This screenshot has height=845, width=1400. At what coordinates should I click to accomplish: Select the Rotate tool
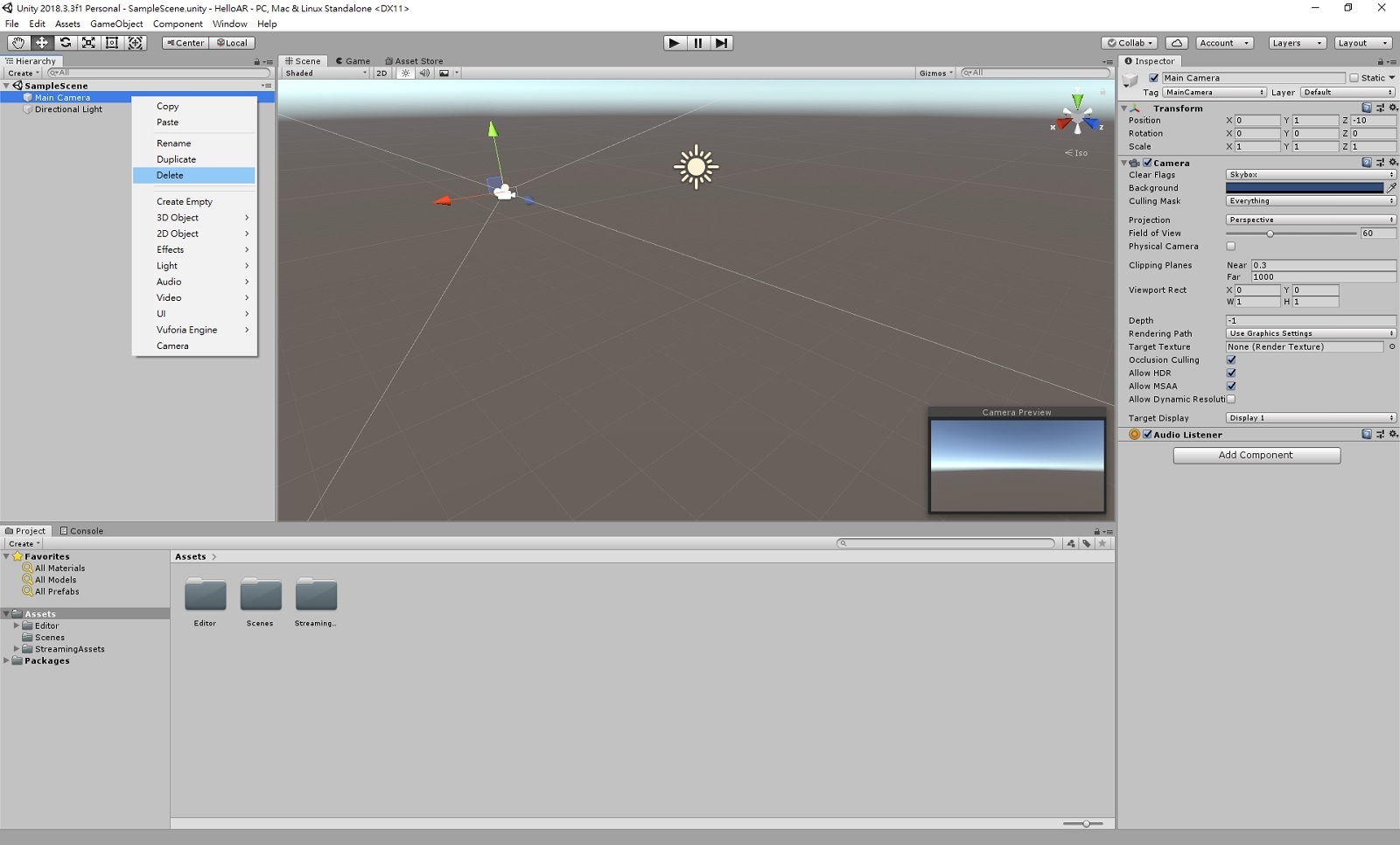coord(65,43)
